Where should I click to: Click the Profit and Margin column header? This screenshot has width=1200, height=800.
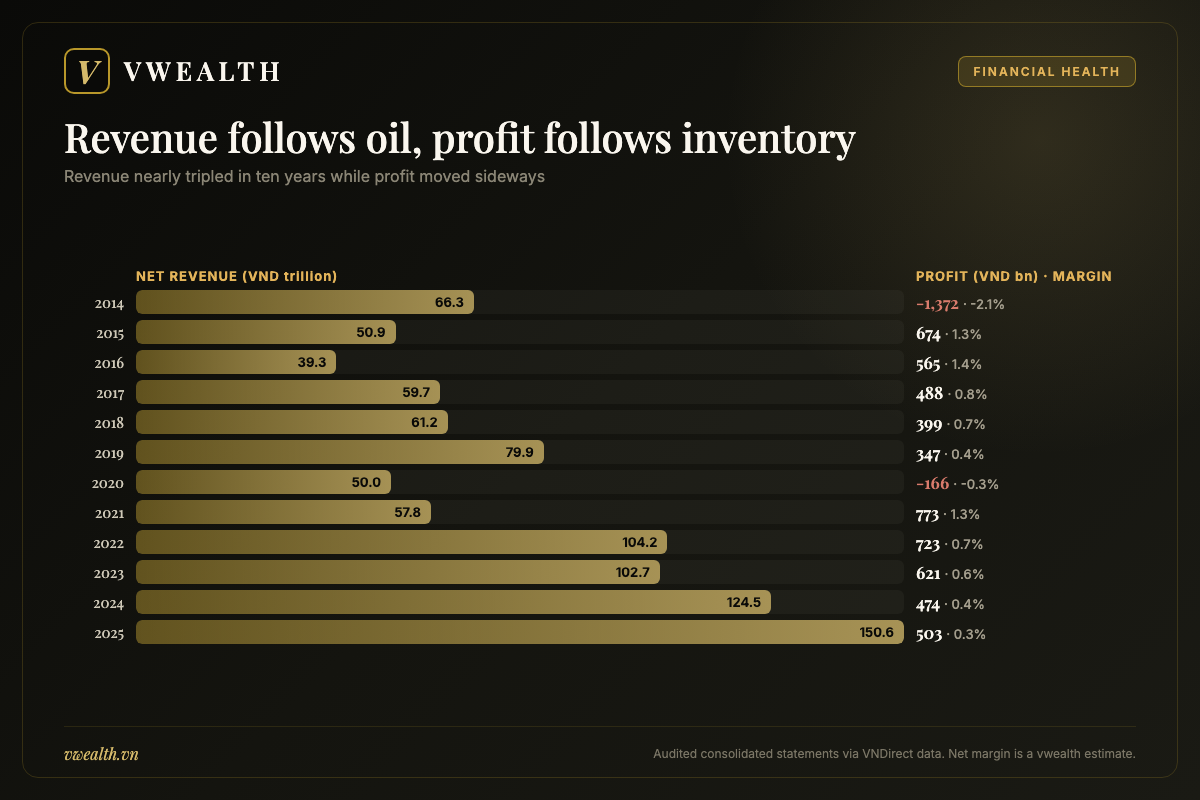1014,276
